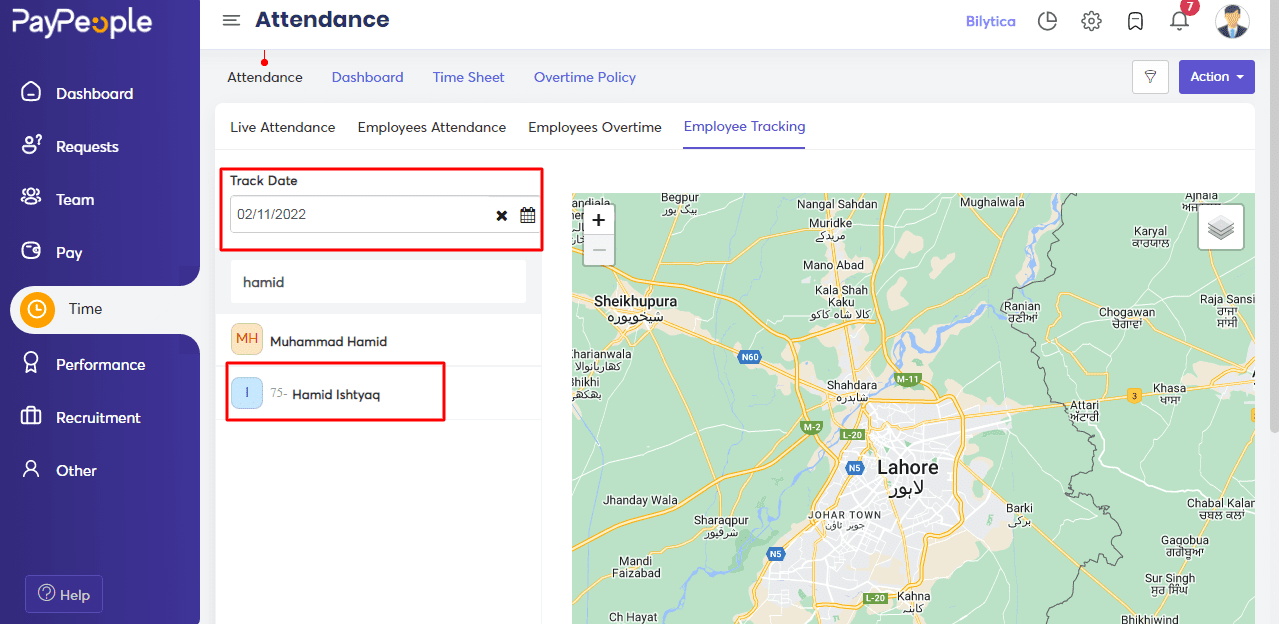Image resolution: width=1279 pixels, height=624 pixels.
Task: Open Team label in sidebar
Action: 75,199
